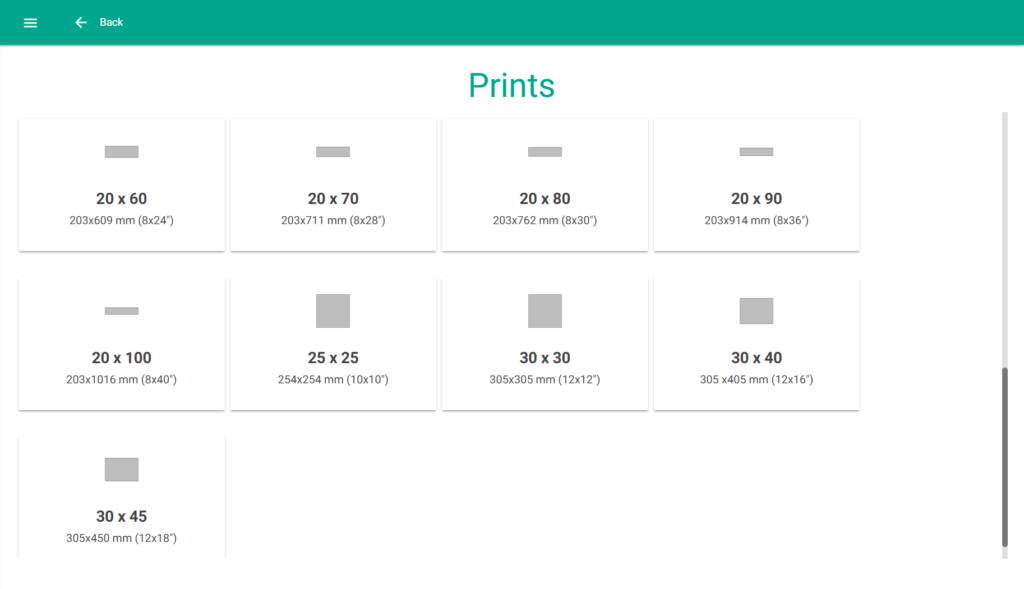Select the 20 x 90 print title

click(x=756, y=199)
